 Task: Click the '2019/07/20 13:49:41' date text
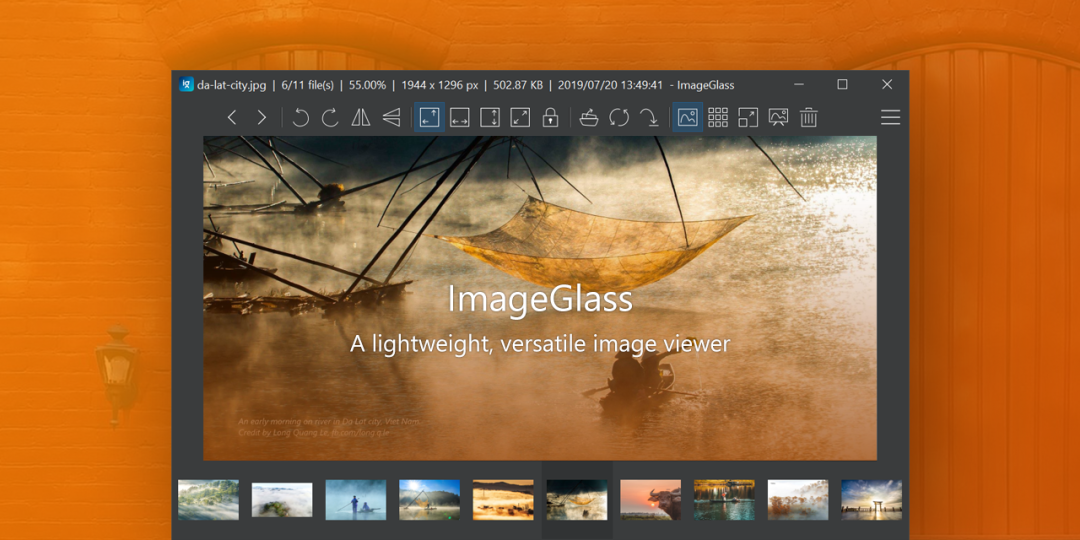[610, 85]
